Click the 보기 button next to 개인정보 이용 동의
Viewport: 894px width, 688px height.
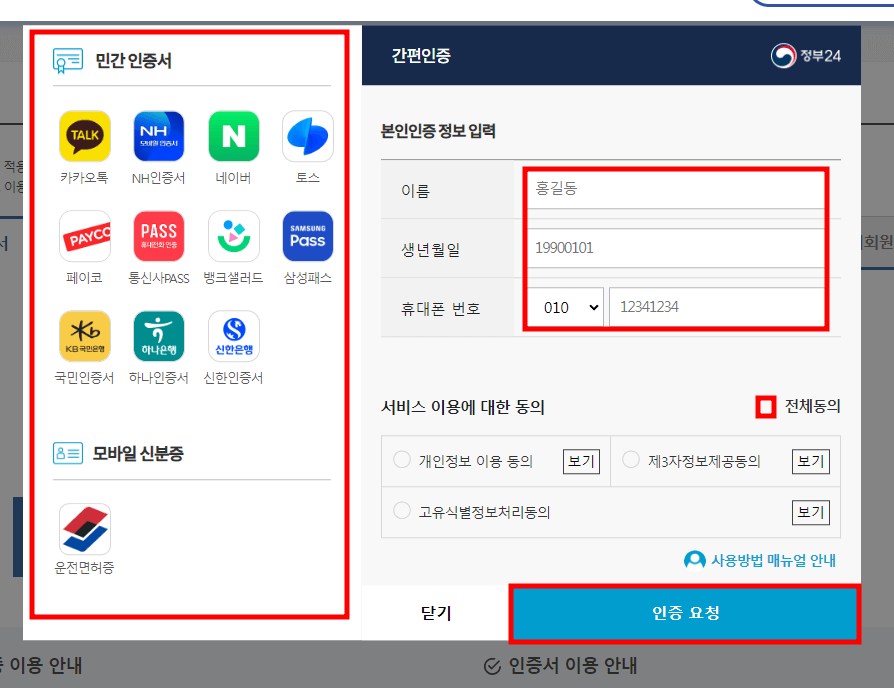point(581,461)
